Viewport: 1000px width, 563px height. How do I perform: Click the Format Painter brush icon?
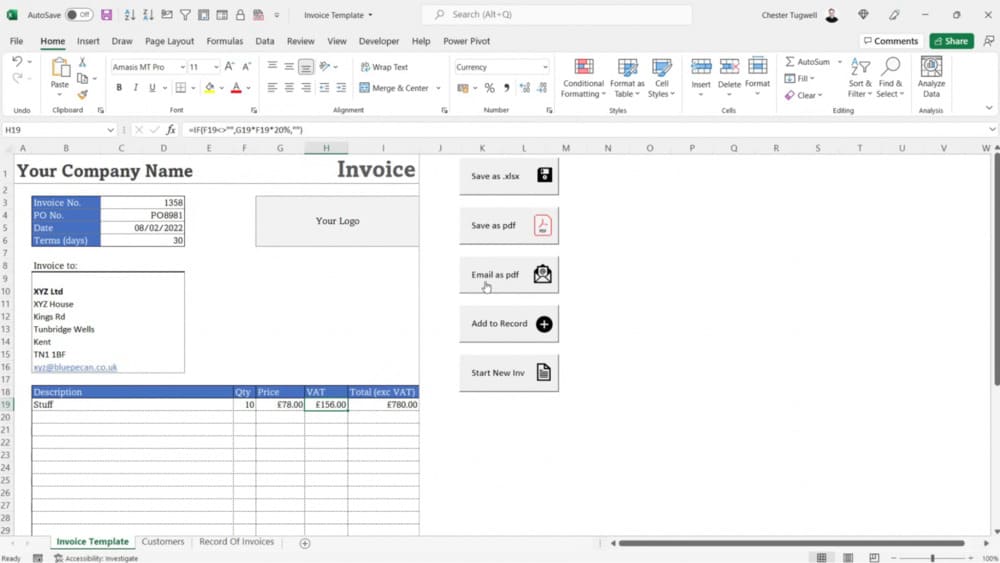point(82,95)
